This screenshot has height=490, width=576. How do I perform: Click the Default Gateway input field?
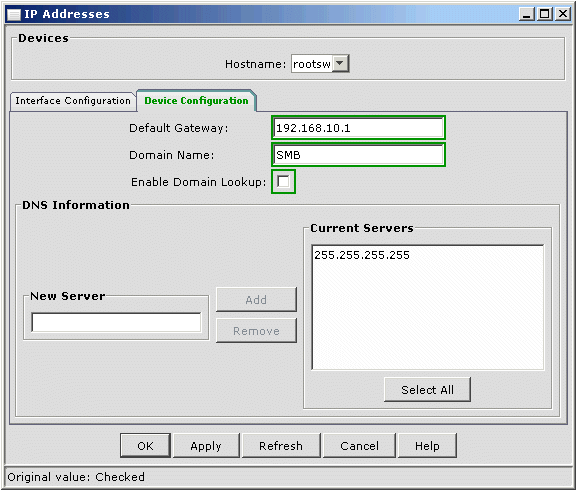pyautogui.click(x=358, y=128)
